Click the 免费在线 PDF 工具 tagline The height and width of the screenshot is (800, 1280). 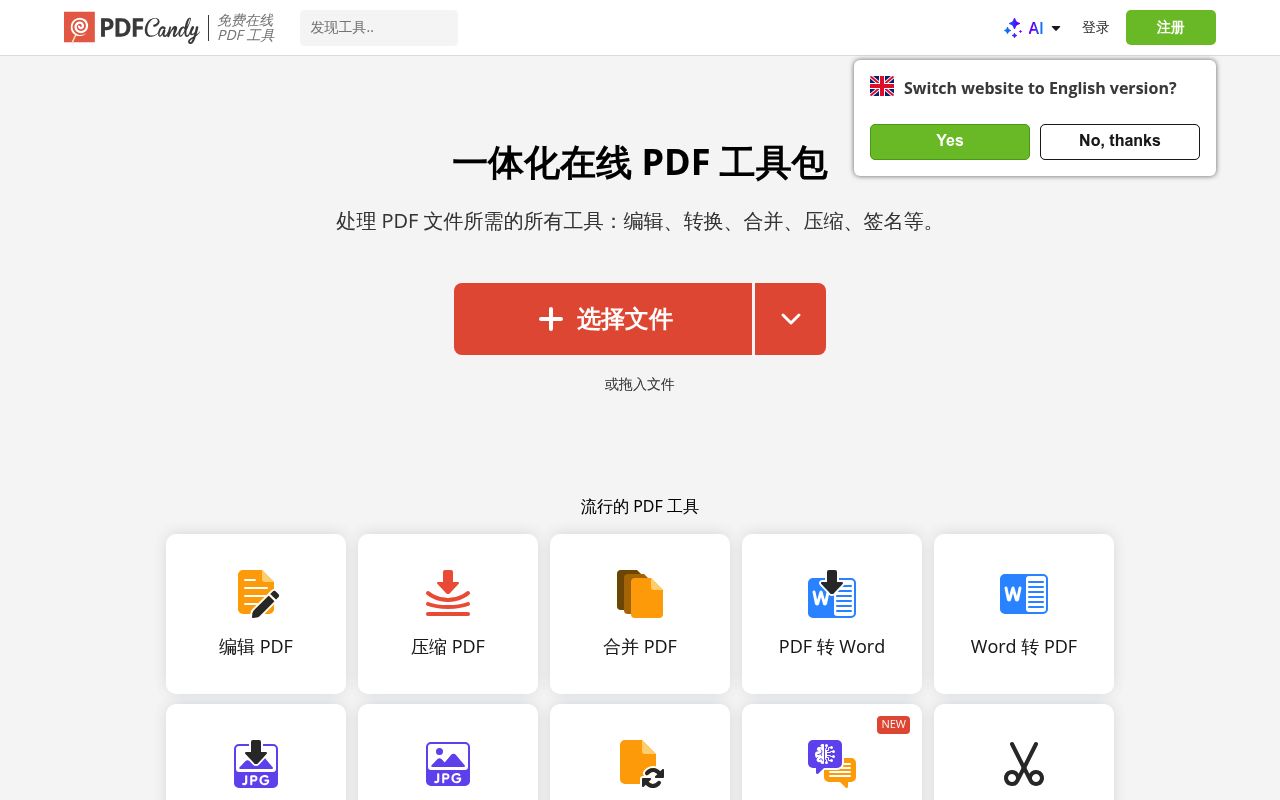point(246,28)
